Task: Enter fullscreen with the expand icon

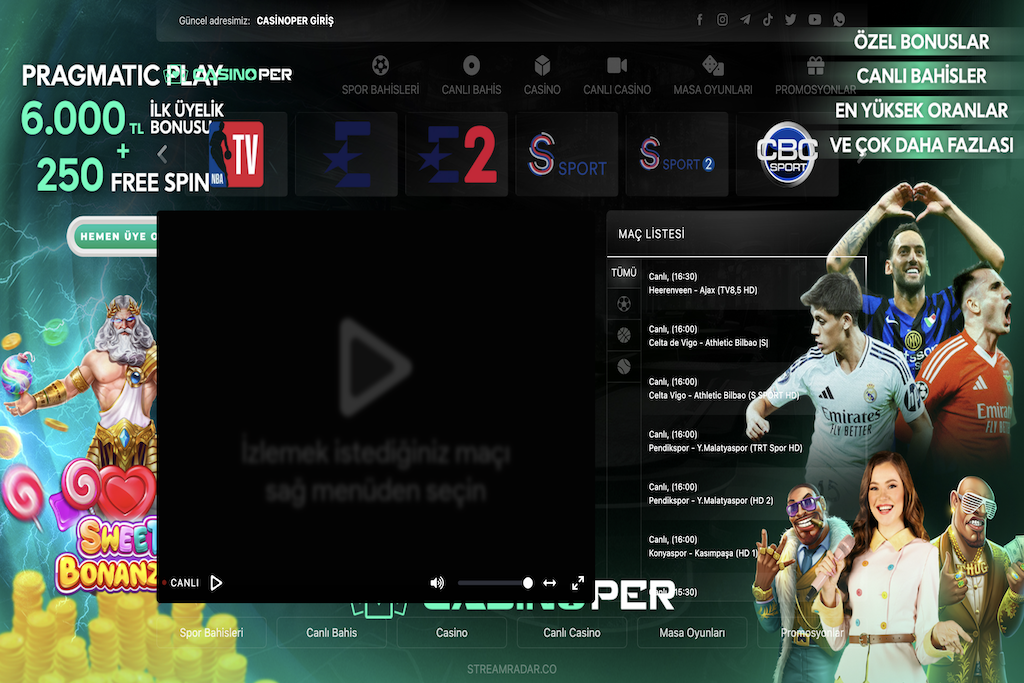Action: (x=578, y=582)
